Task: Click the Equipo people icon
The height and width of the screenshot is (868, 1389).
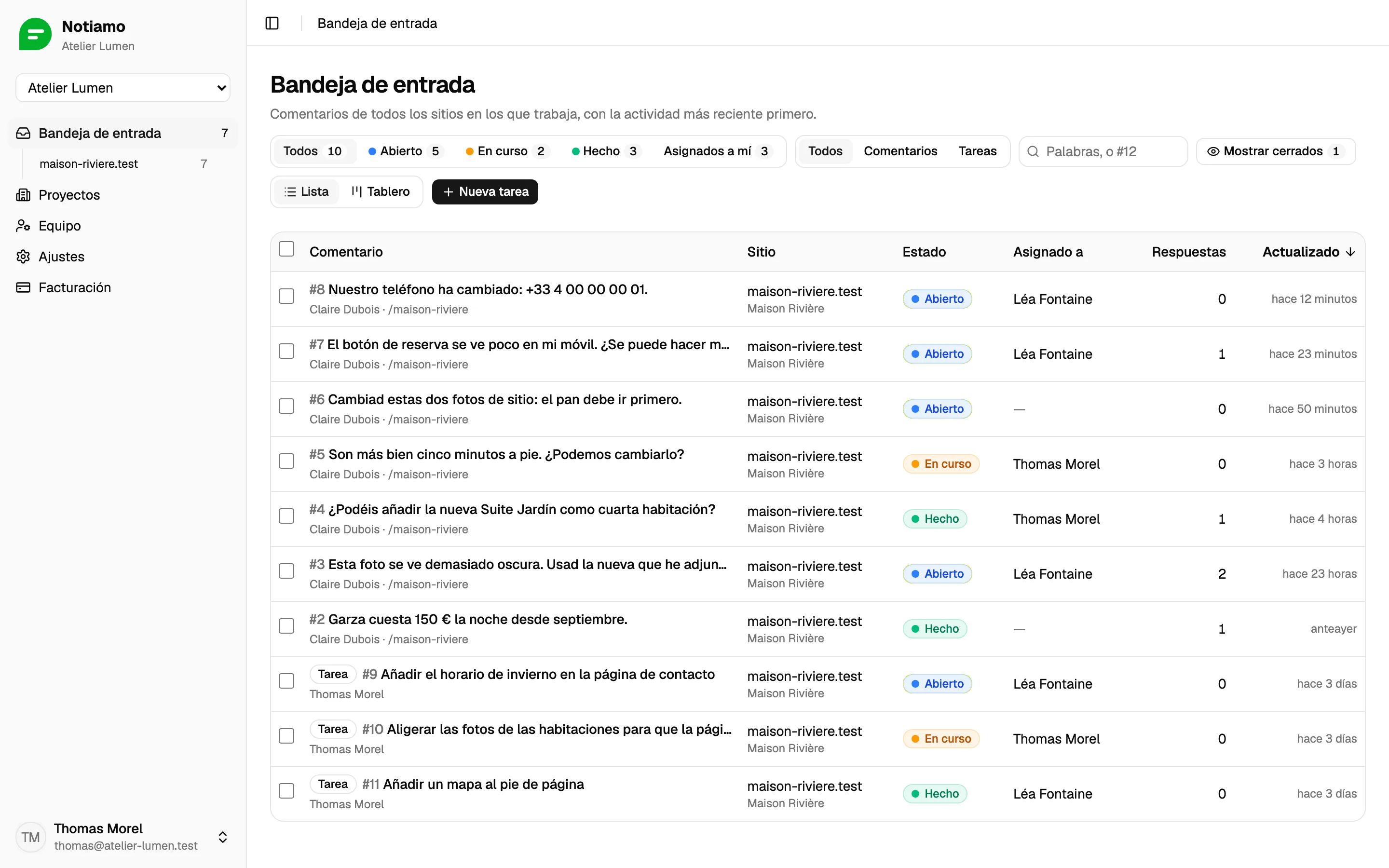Action: point(23,226)
